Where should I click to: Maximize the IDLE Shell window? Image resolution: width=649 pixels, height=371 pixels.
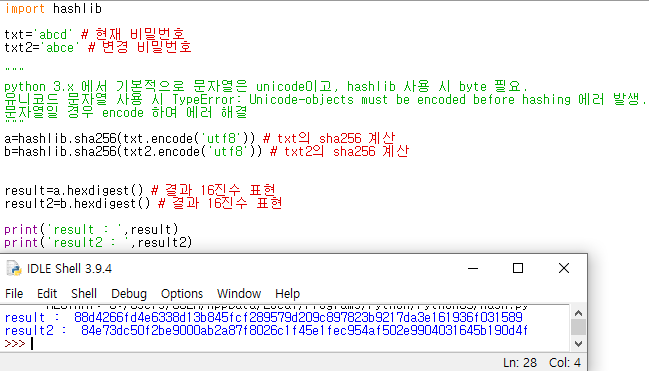518,268
